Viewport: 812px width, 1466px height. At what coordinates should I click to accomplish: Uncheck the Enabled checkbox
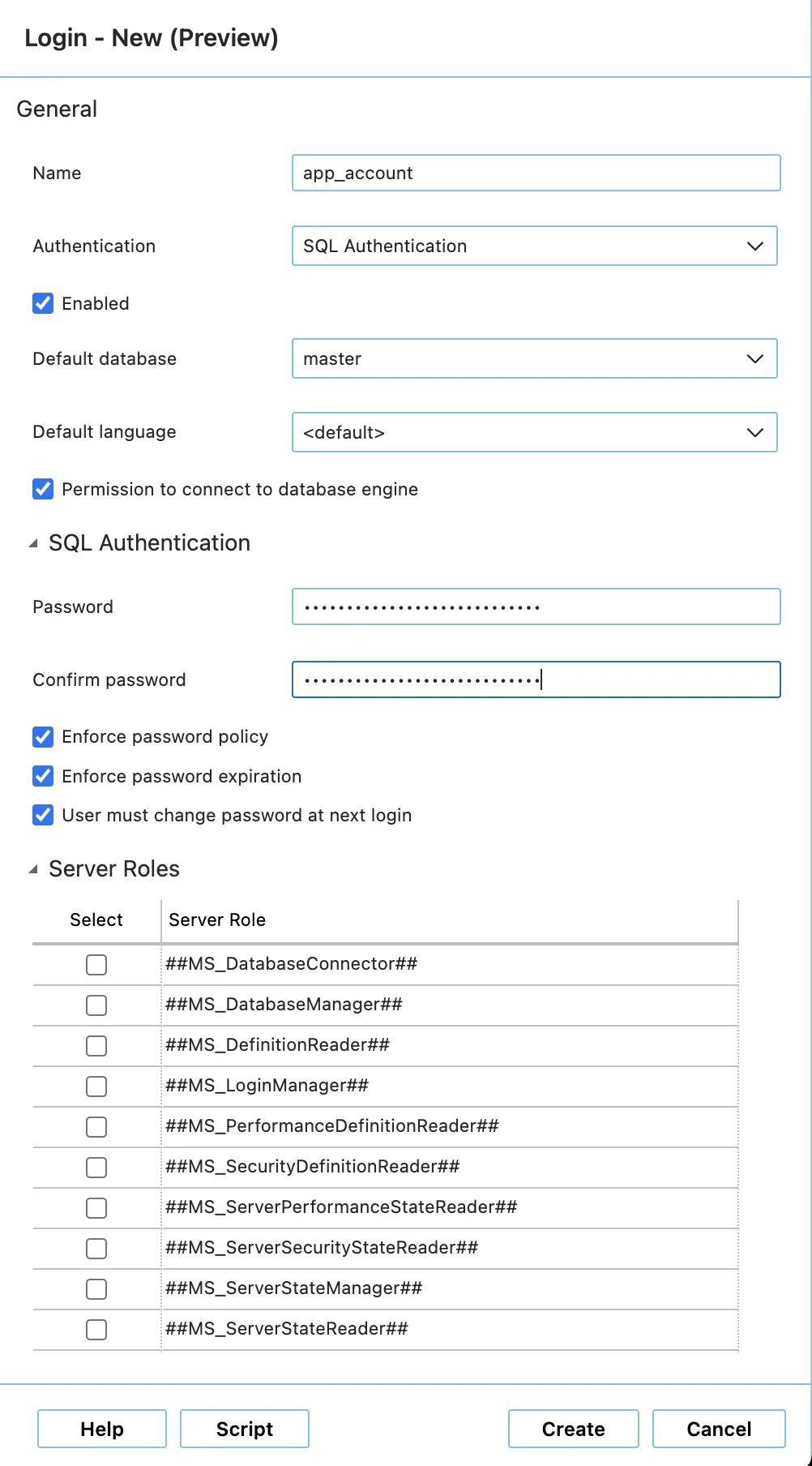[43, 303]
